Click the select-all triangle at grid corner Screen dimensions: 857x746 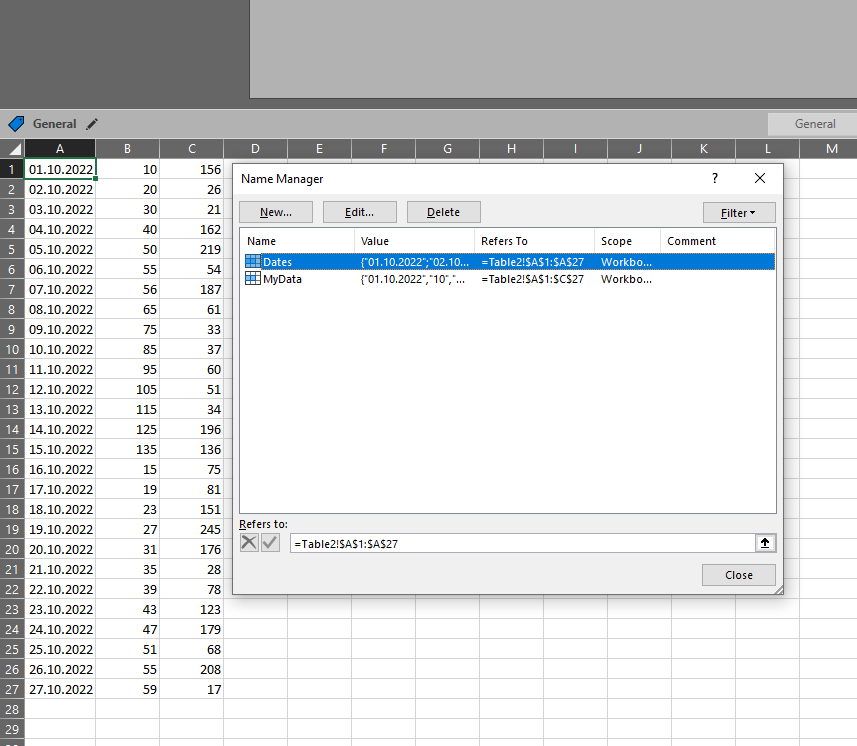tap(12, 149)
